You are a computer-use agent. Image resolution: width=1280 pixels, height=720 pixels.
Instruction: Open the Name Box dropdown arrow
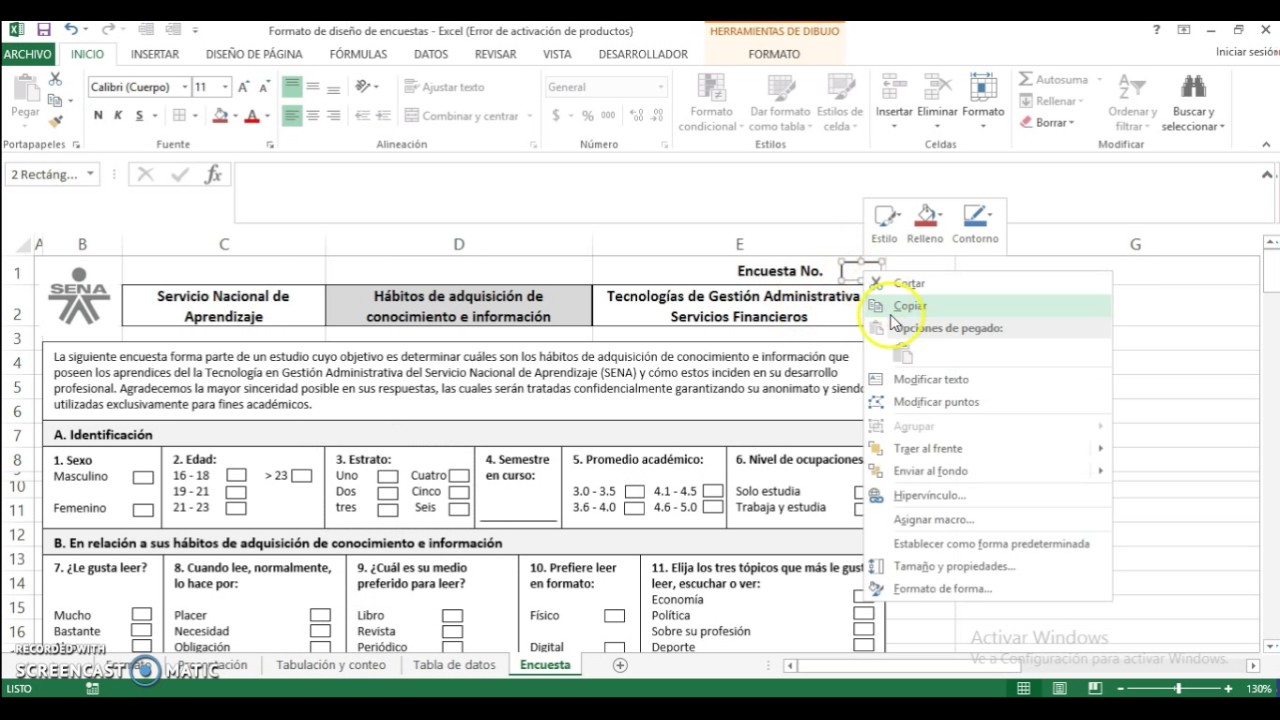[90, 175]
